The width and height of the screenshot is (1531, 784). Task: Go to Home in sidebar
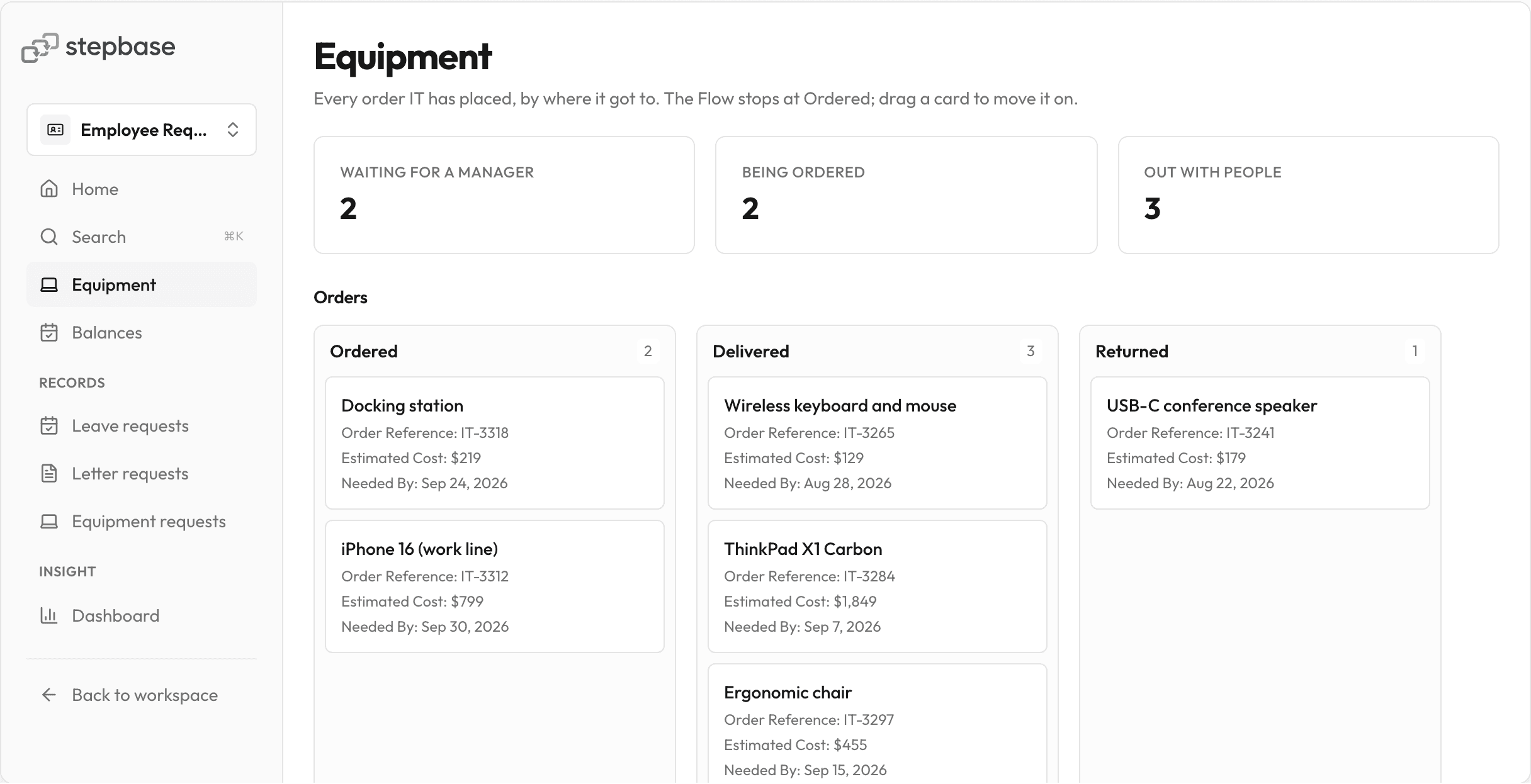click(142, 189)
